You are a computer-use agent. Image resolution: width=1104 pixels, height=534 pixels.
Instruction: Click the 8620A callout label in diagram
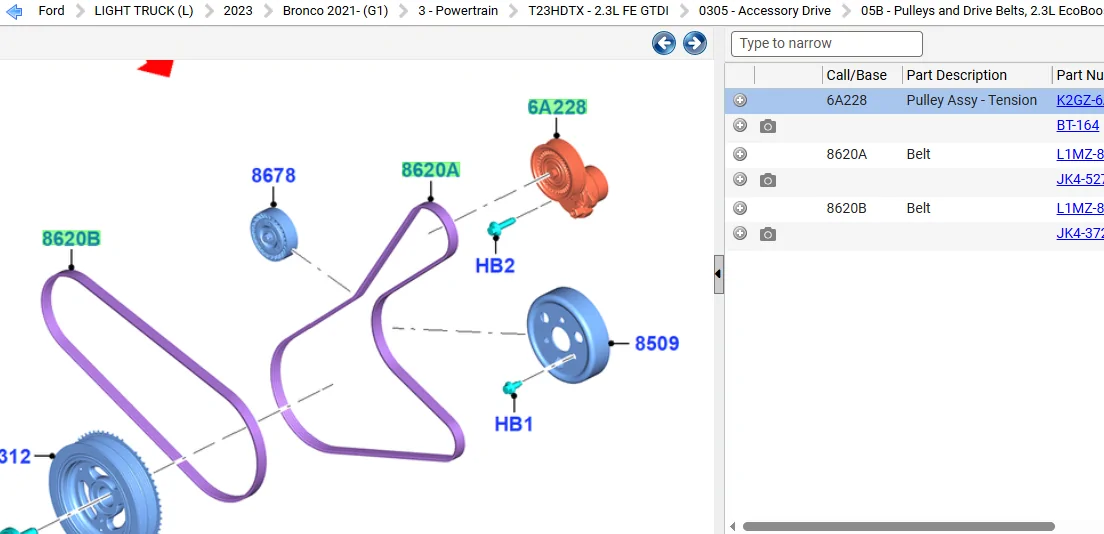click(x=430, y=170)
